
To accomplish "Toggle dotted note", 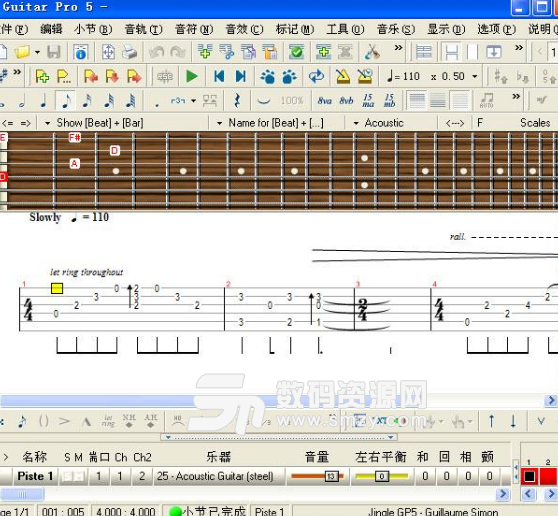I will point(157,105).
